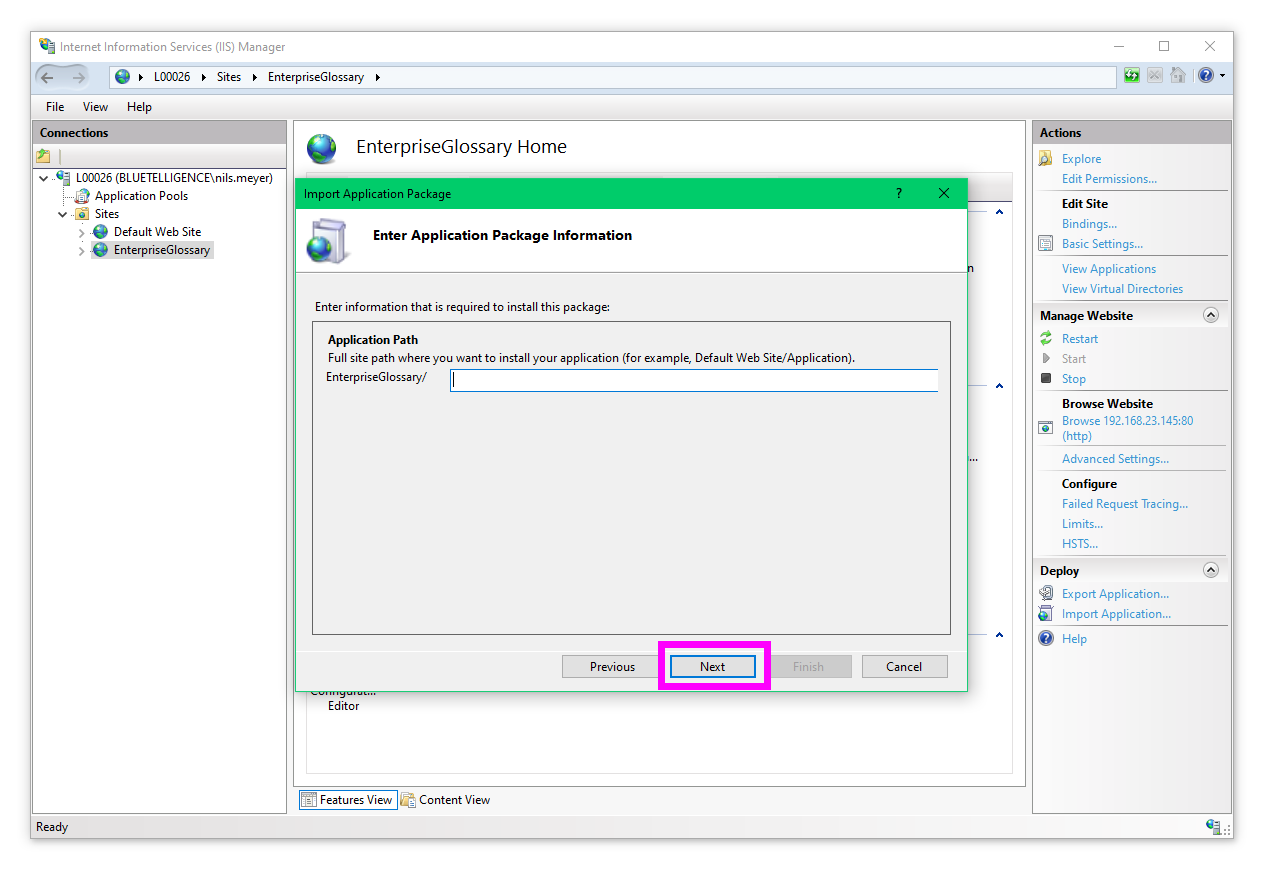Click the Next button
Viewport: 1267px width, 872px height.
point(712,667)
